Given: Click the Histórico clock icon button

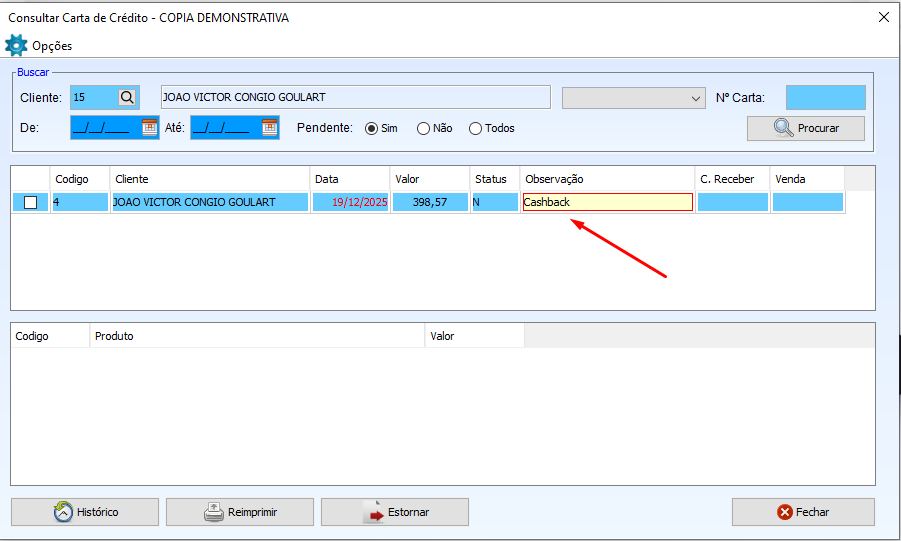Looking at the screenshot, I should pyautogui.click(x=85, y=512).
